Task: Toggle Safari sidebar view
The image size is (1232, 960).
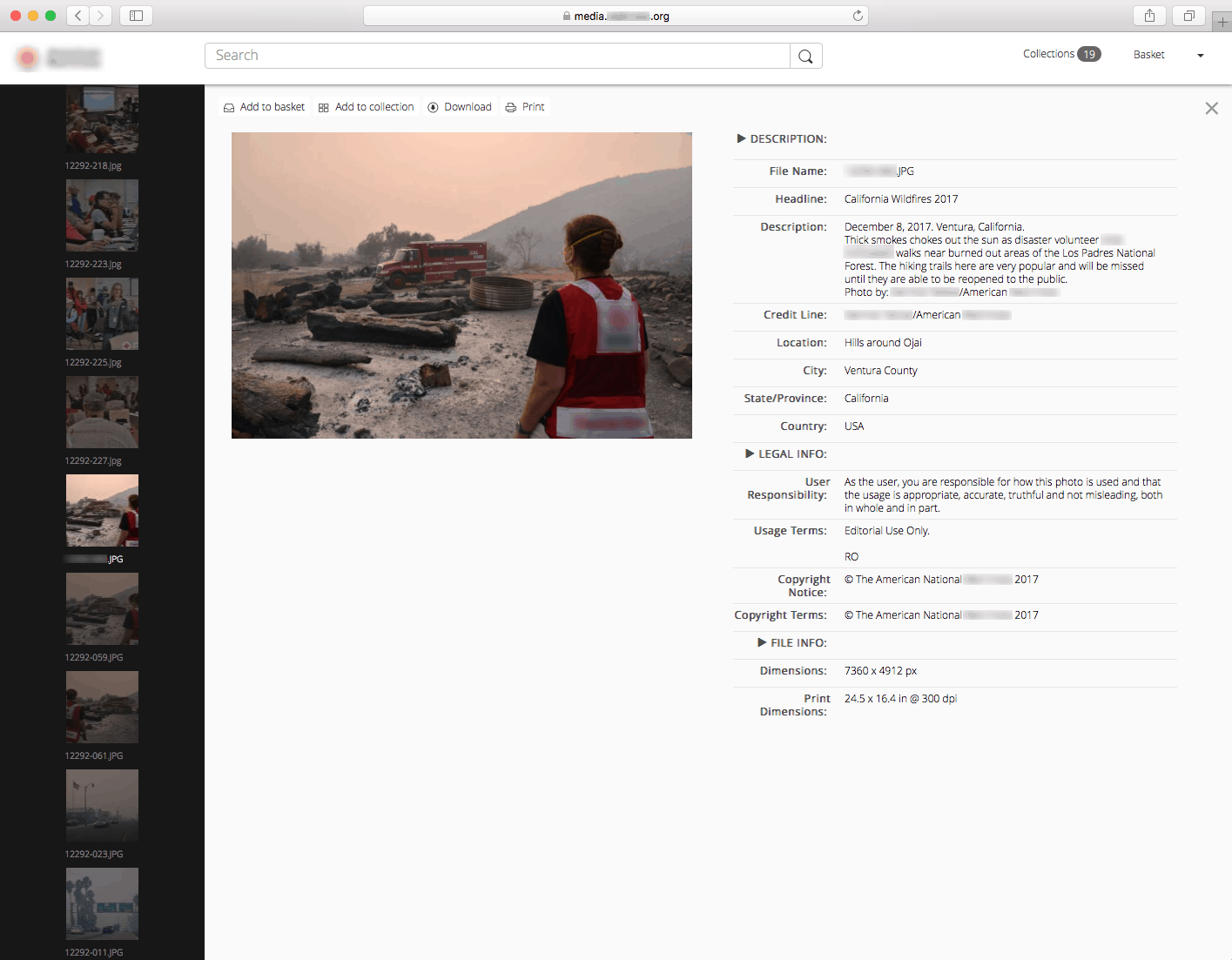Action: [136, 16]
